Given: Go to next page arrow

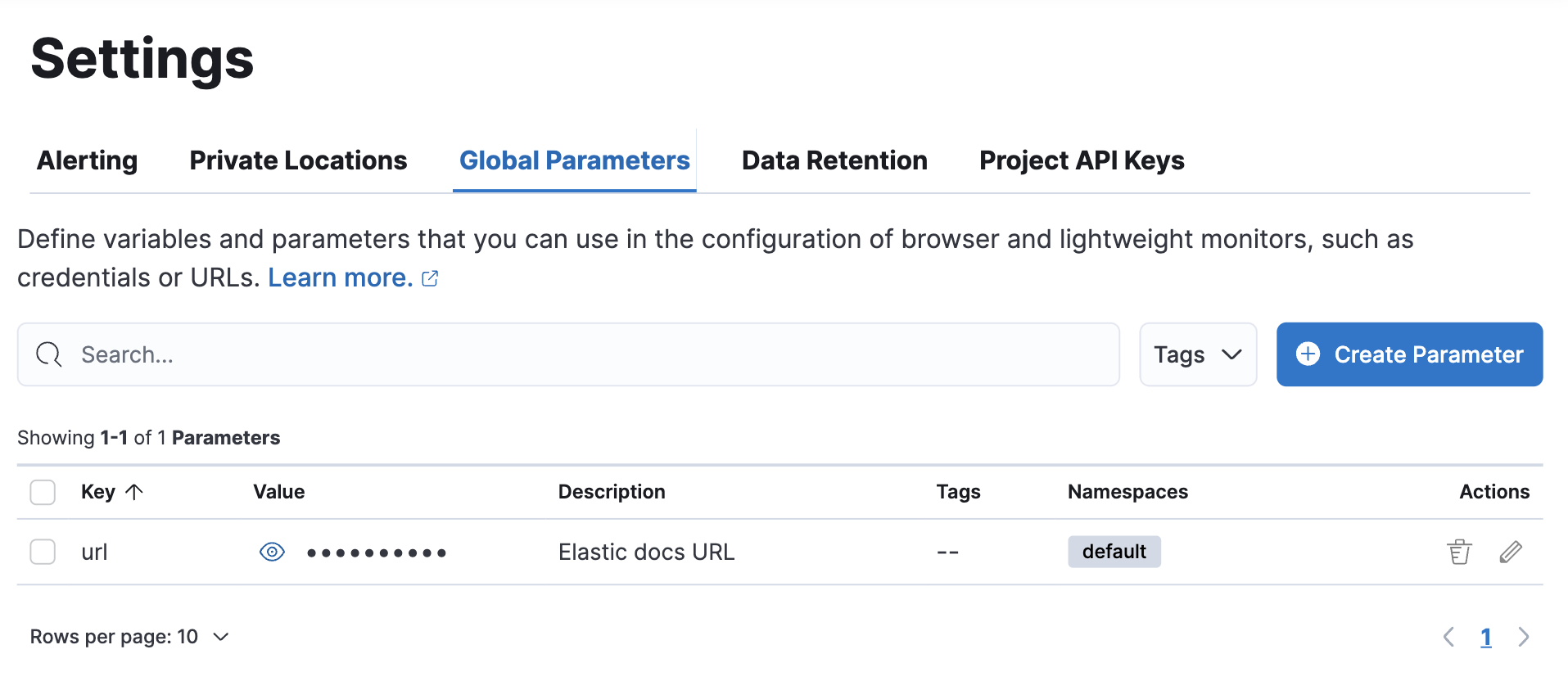Looking at the screenshot, I should (x=1523, y=637).
